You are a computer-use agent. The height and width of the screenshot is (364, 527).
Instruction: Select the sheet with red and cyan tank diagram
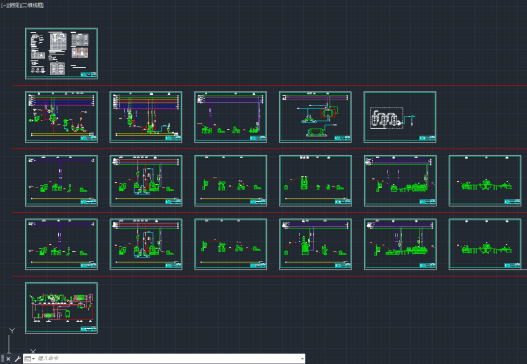click(x=315, y=117)
